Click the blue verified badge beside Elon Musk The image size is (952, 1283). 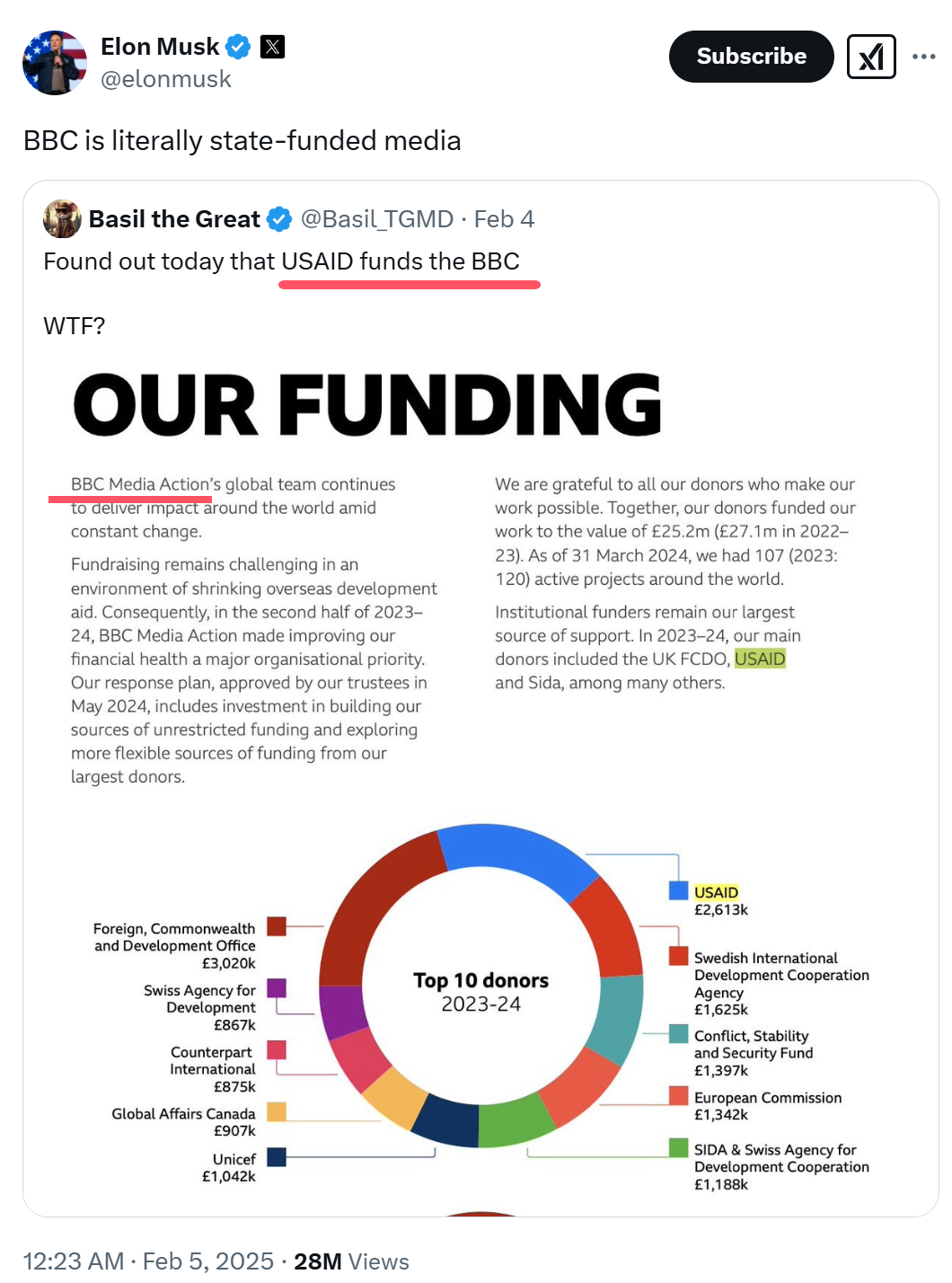coord(238,47)
